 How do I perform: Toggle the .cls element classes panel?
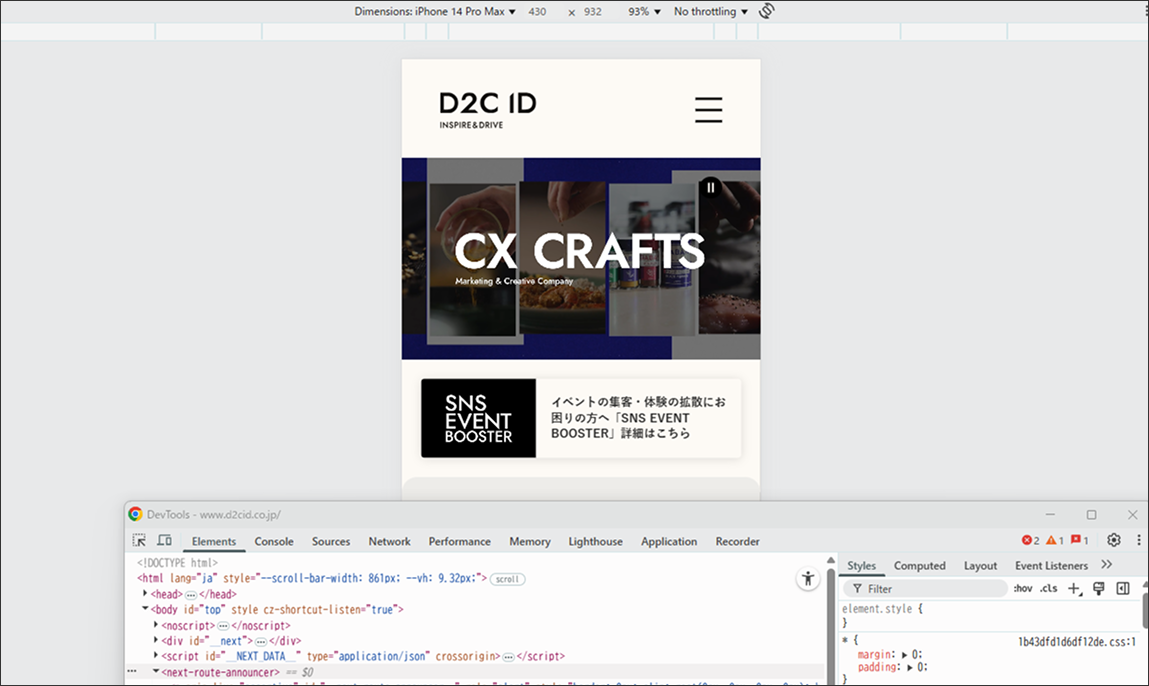pos(1049,589)
